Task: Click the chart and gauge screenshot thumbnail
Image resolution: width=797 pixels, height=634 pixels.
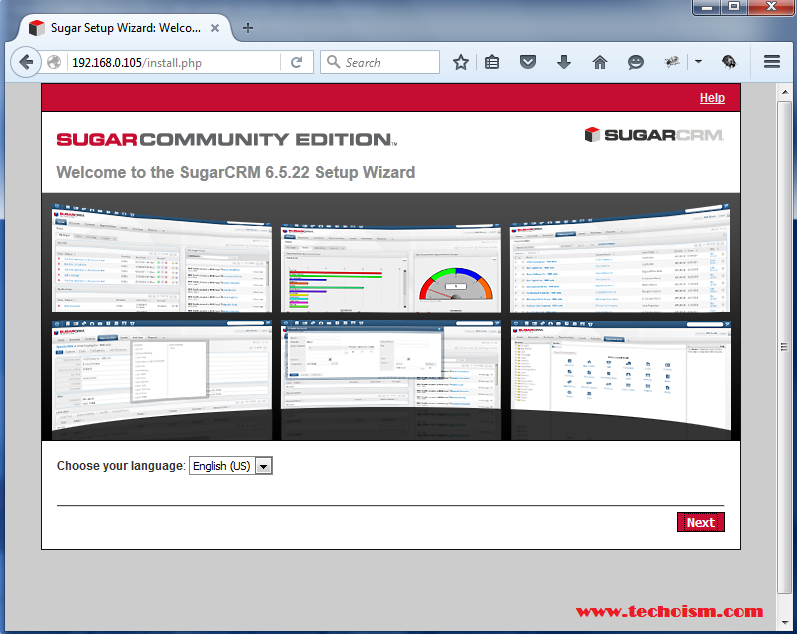Action: tap(390, 267)
